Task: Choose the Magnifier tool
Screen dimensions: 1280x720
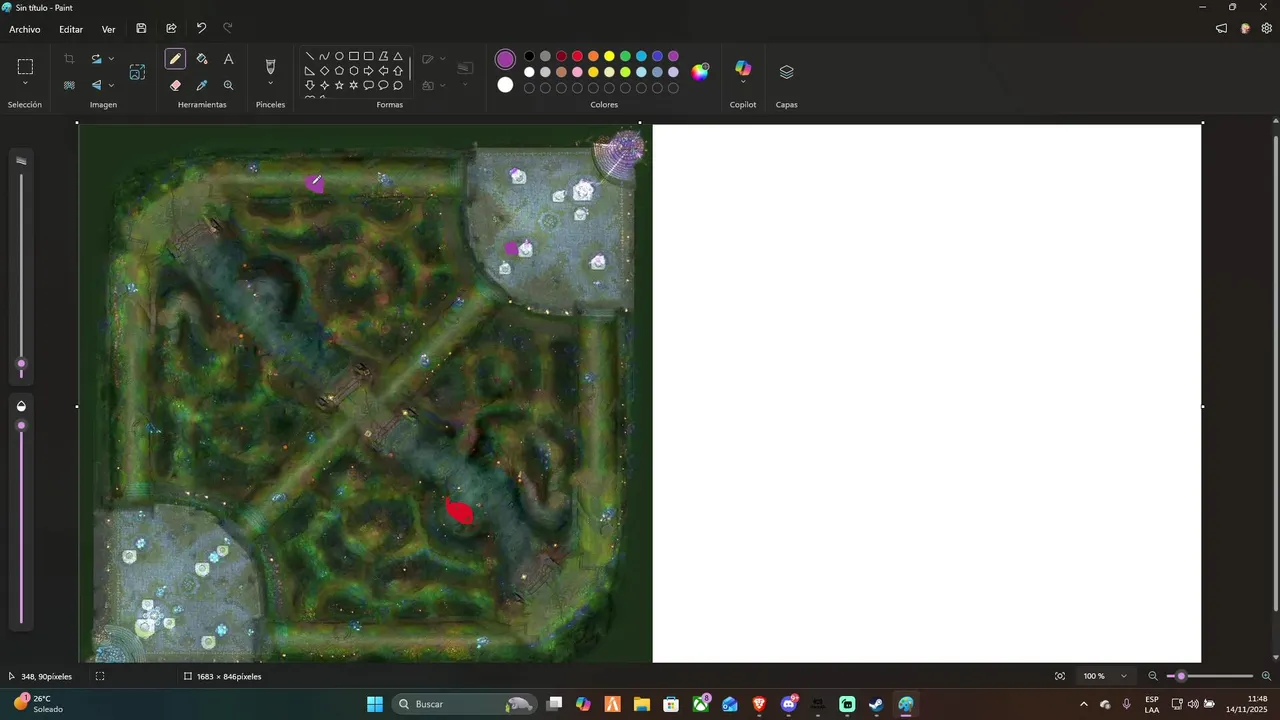Action: 228,85
